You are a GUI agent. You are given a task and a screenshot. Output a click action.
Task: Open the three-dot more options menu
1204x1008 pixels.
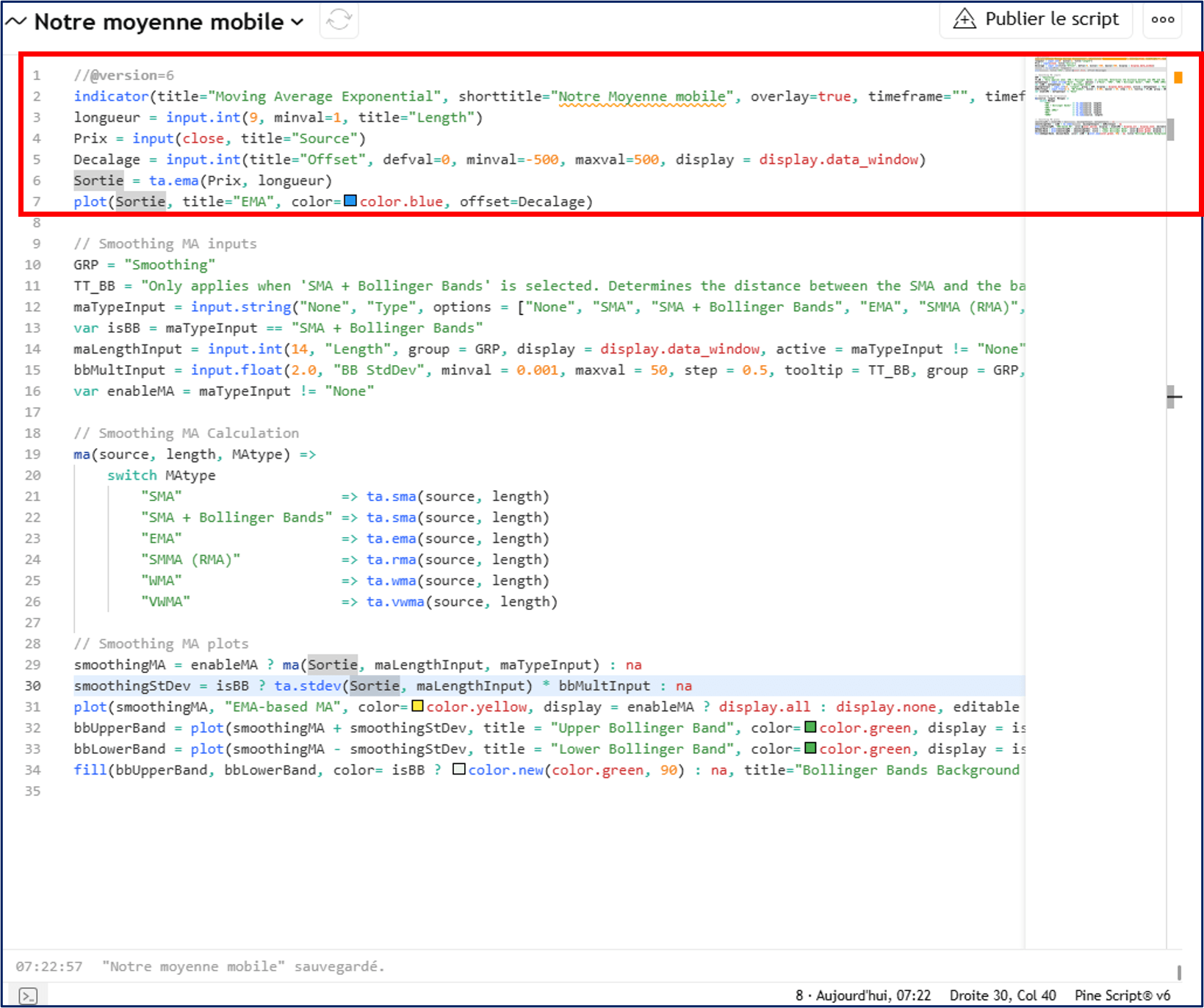[x=1162, y=20]
